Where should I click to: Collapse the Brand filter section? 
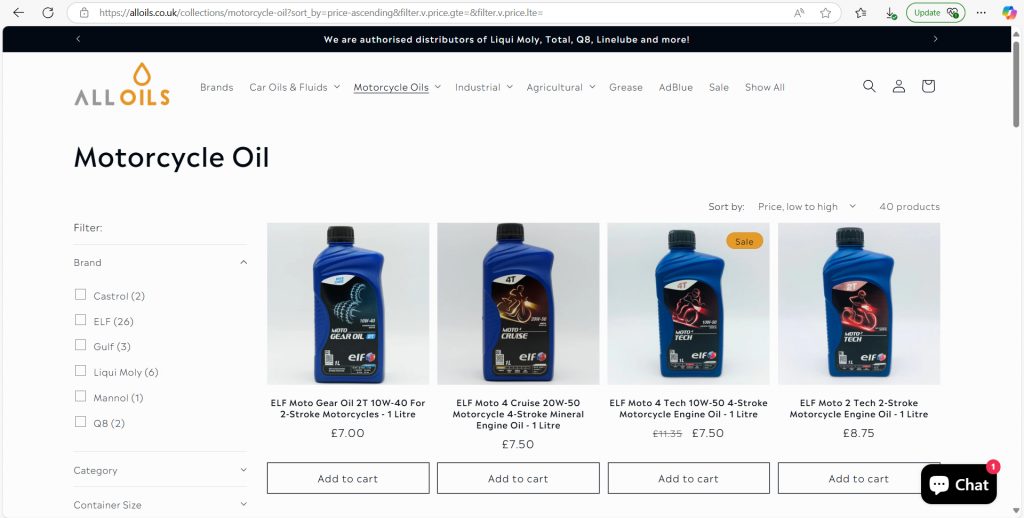pos(160,262)
